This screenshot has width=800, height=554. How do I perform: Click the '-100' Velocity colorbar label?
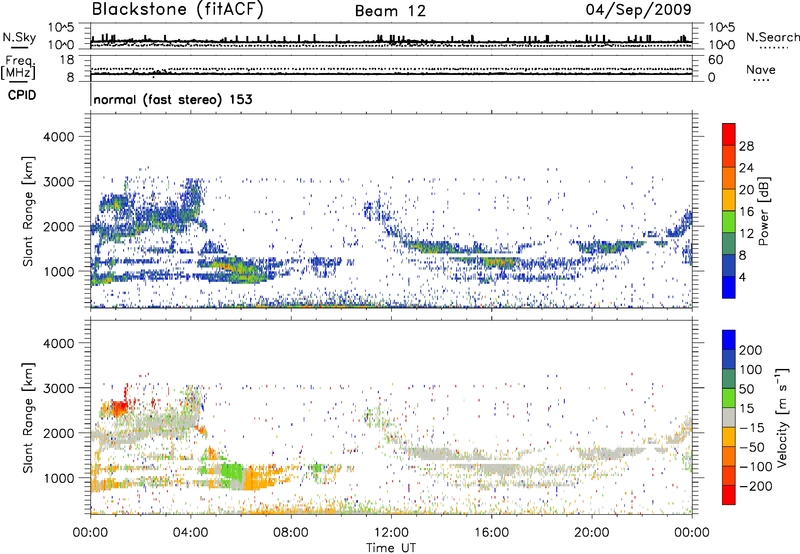755,467
